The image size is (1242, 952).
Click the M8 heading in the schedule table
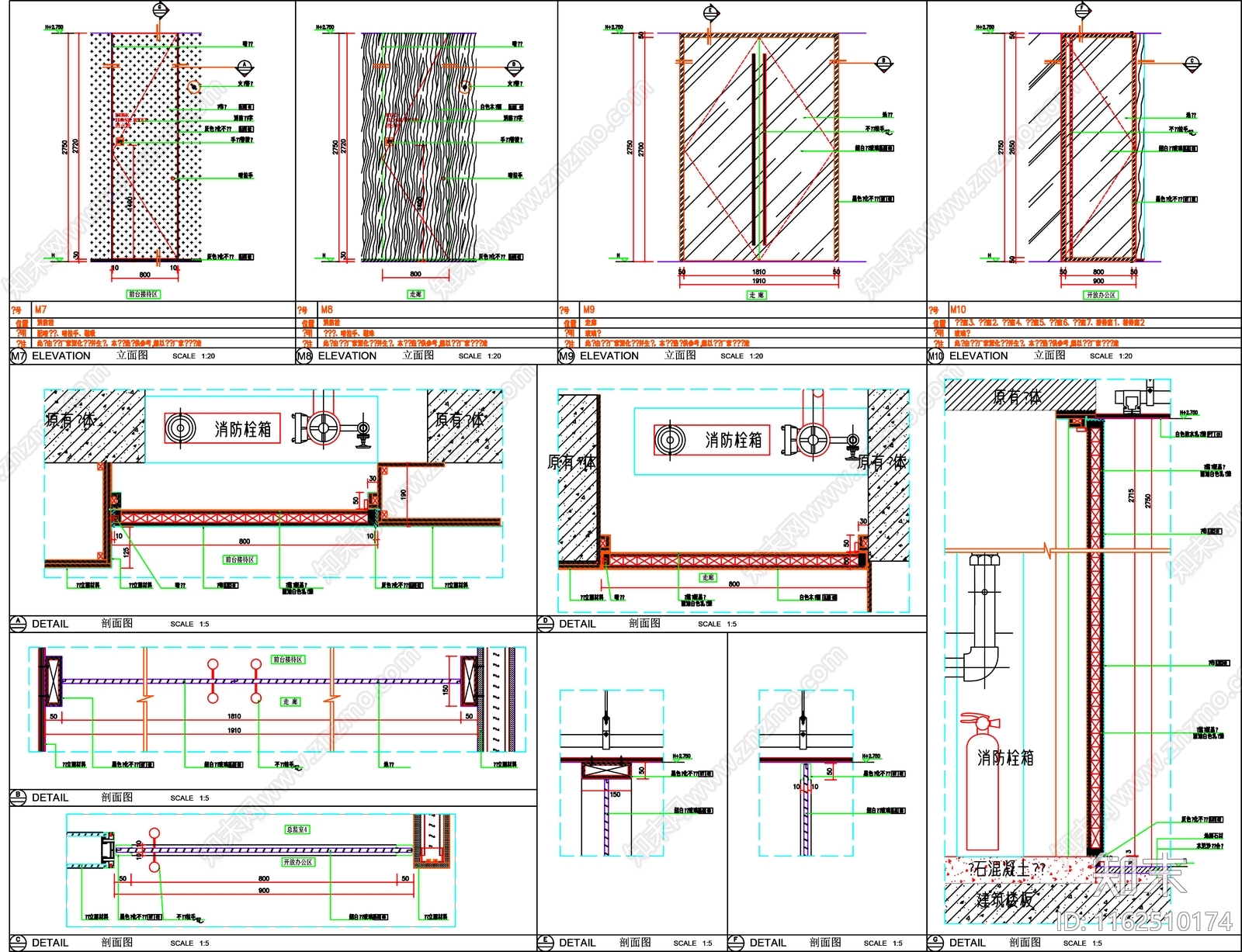327,309
